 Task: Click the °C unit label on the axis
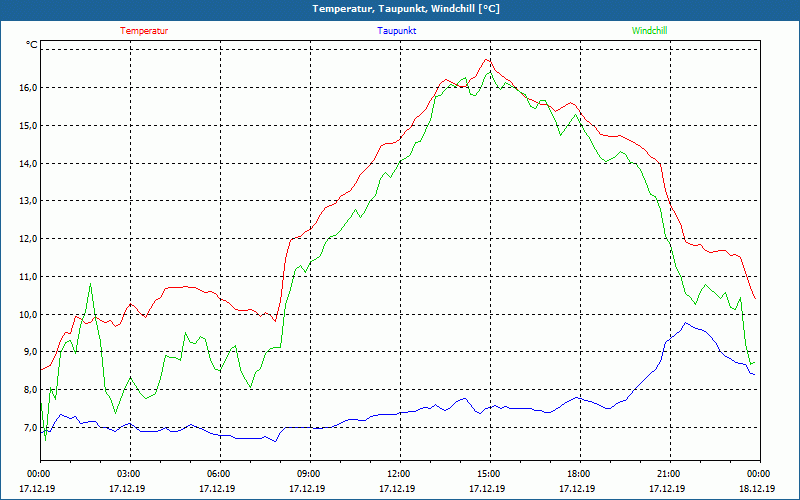pos(32,45)
